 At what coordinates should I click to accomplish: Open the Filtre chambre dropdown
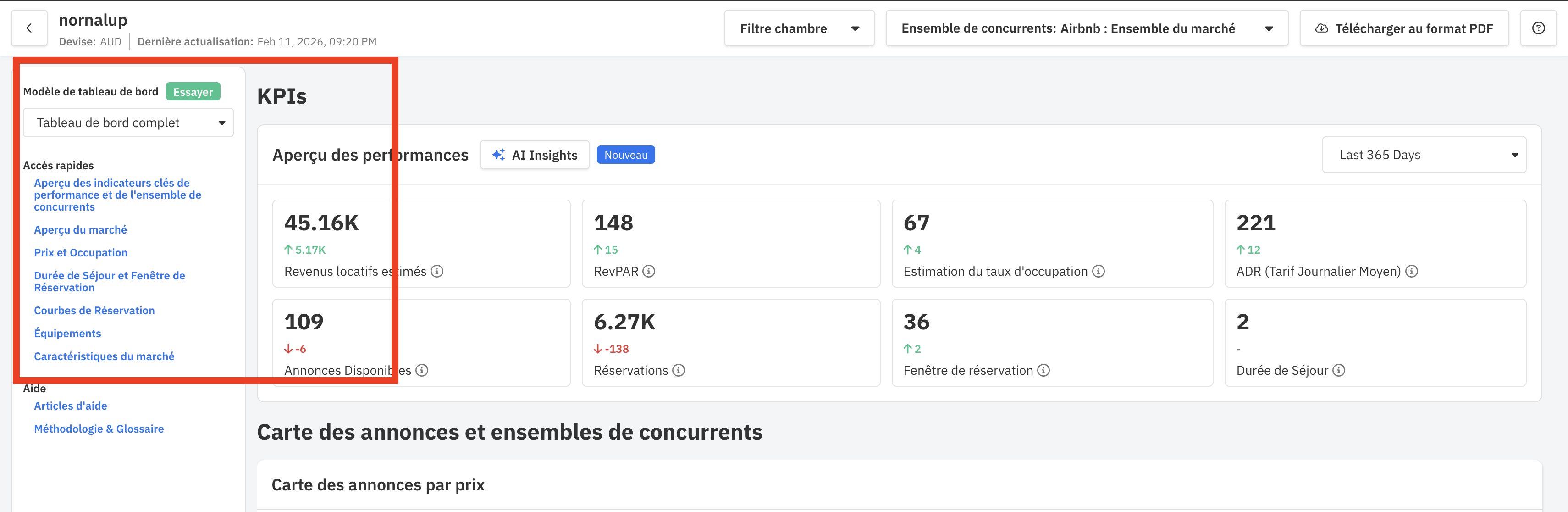(x=799, y=28)
